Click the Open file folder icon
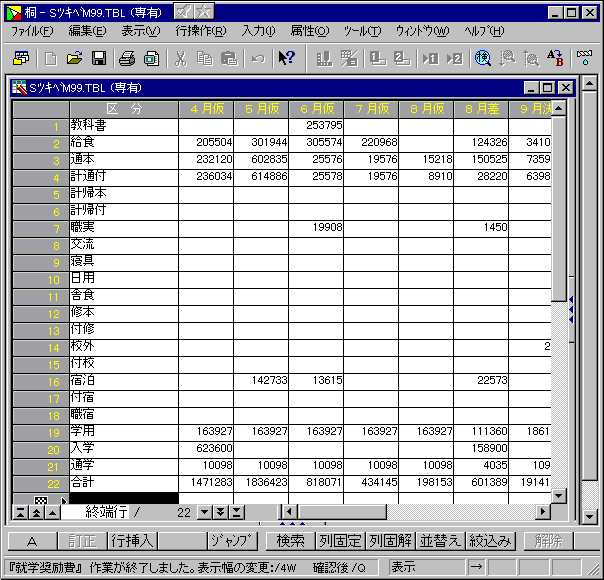Viewport: 604px width, 580px height. 77,59
